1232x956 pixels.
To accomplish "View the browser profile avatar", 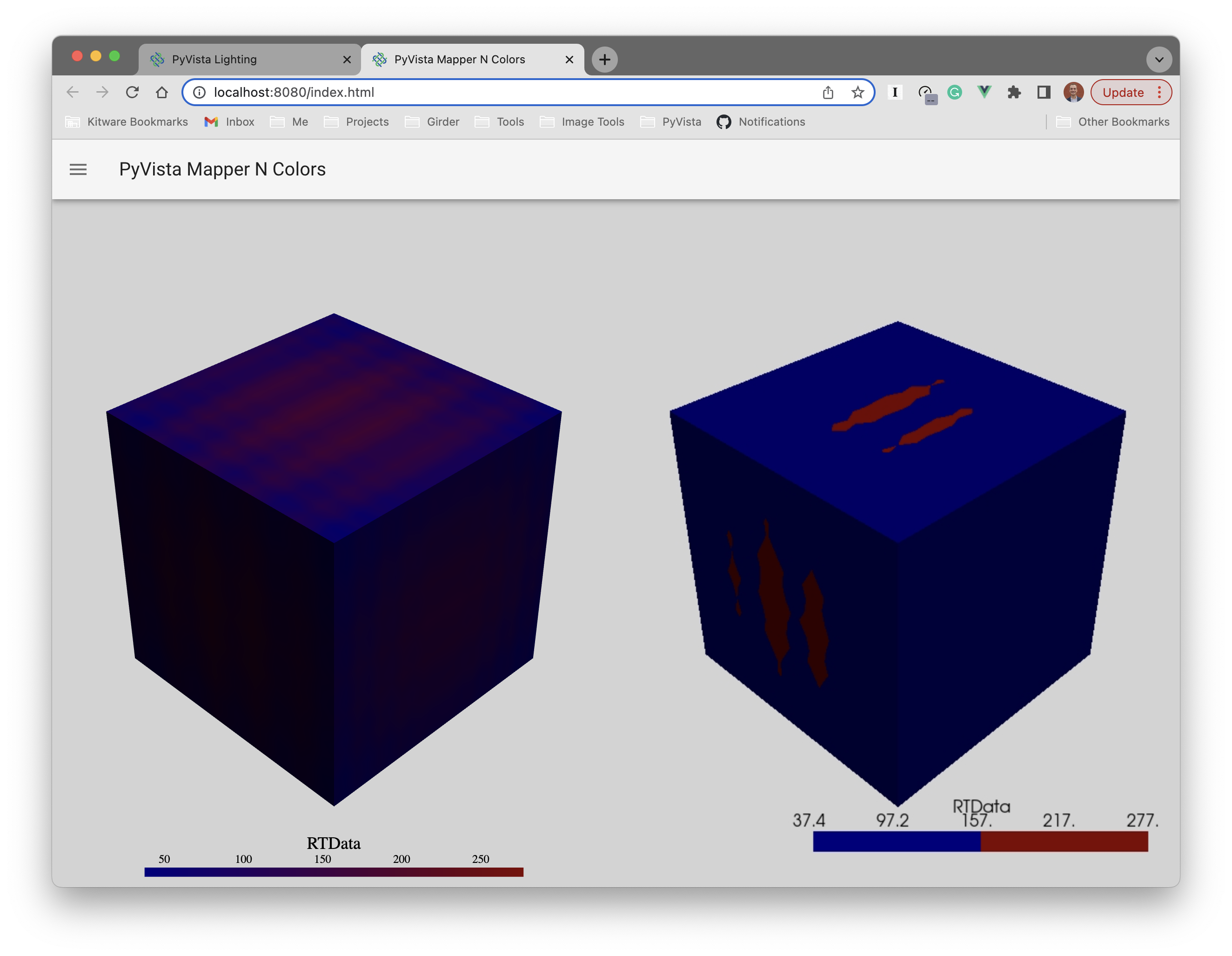I will coord(1073,92).
